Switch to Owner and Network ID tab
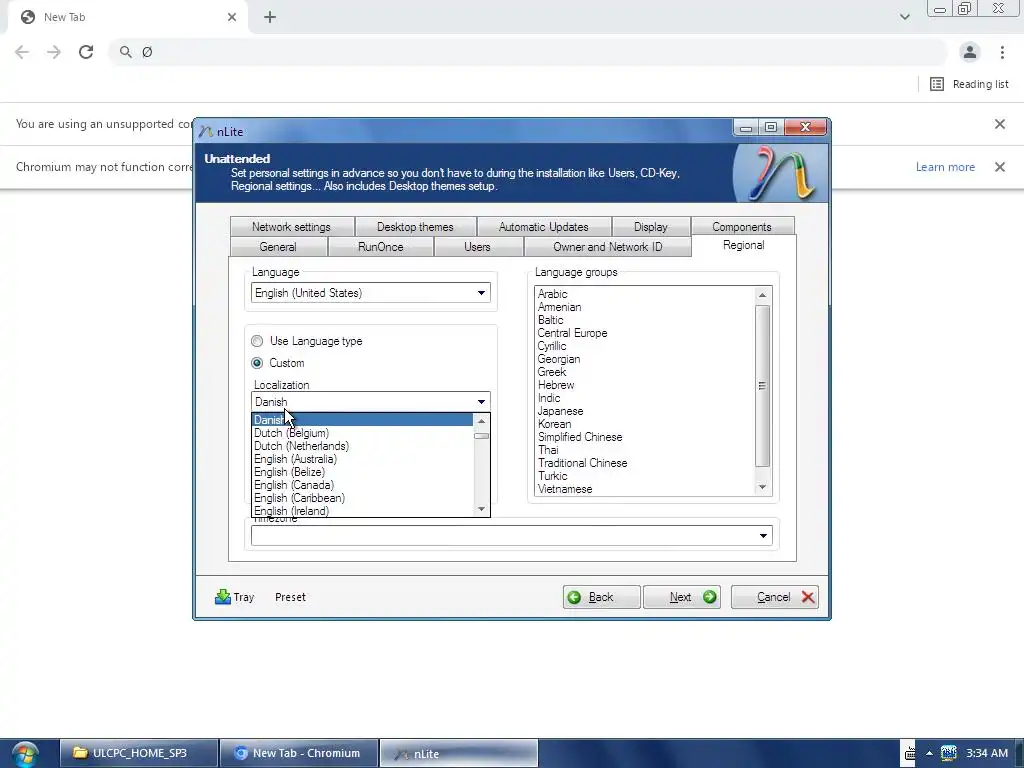This screenshot has height=768, width=1024. pos(607,247)
